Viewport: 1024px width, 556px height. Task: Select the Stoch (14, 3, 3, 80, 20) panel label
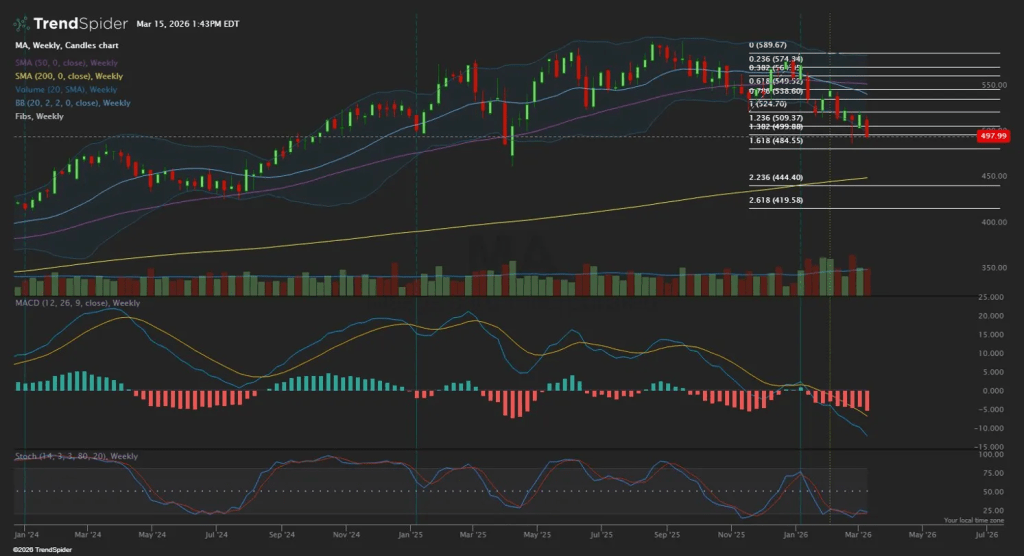[76, 456]
